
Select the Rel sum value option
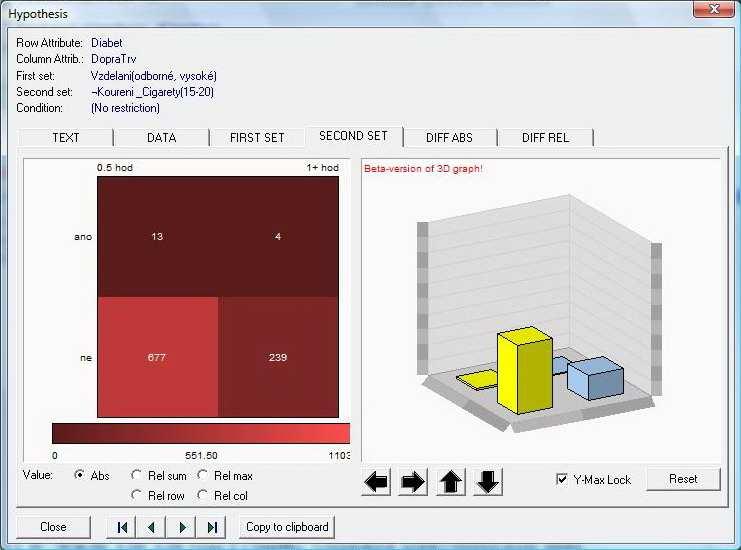tap(137, 475)
